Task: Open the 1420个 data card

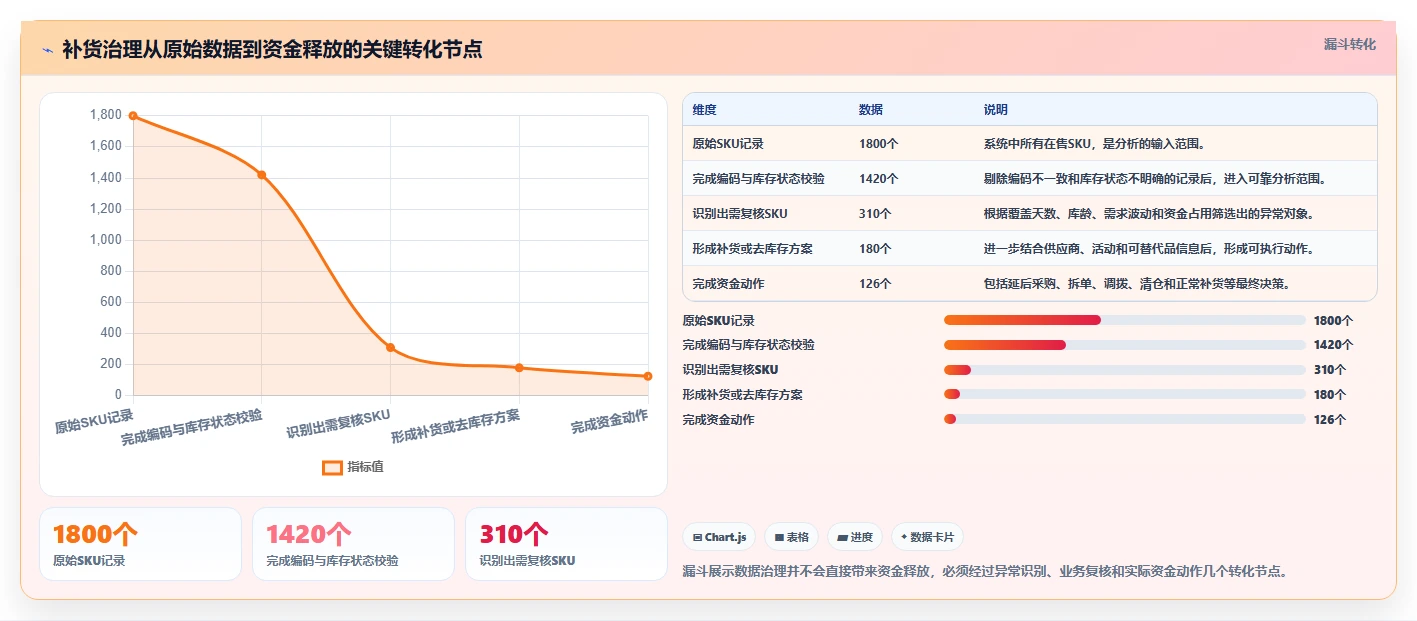Action: coord(353,544)
